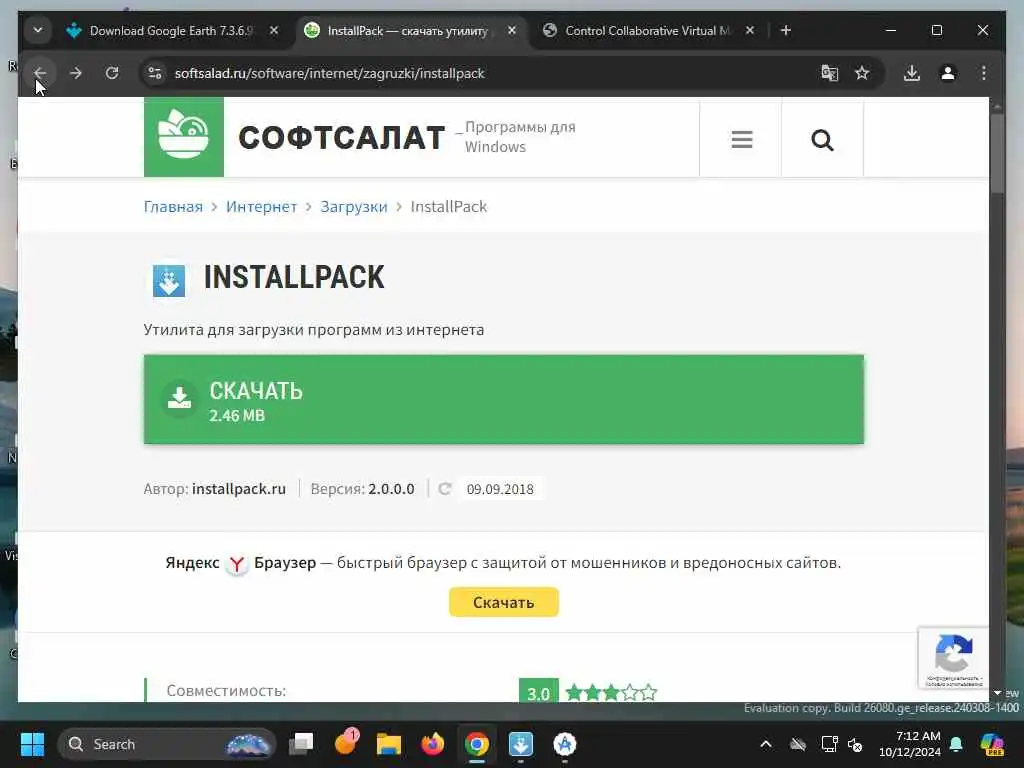Viewport: 1024px width, 768px height.
Task: Click the browser forward arrow
Action: coord(76,73)
